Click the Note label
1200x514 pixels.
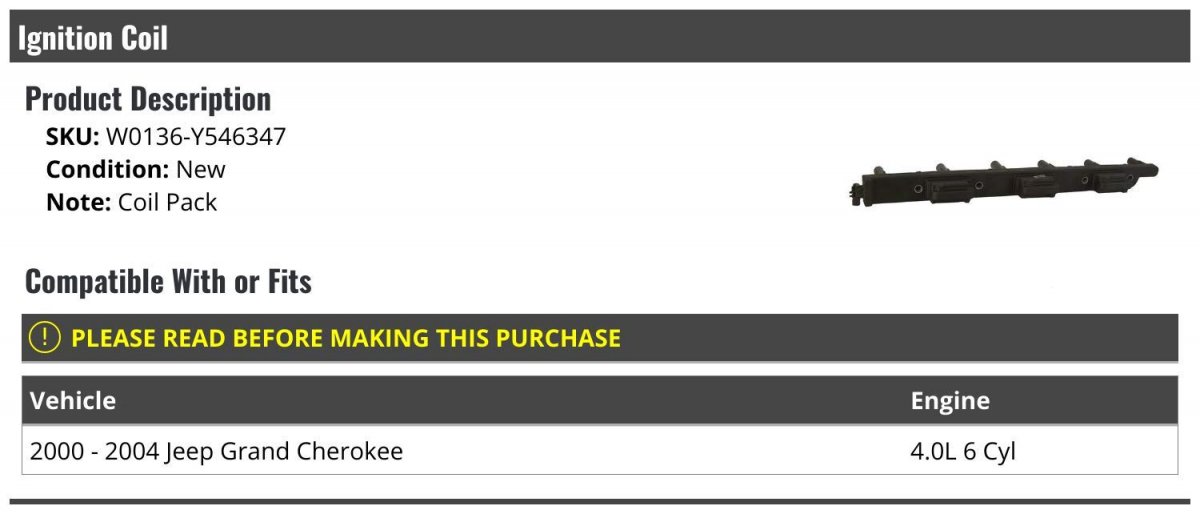point(78,202)
